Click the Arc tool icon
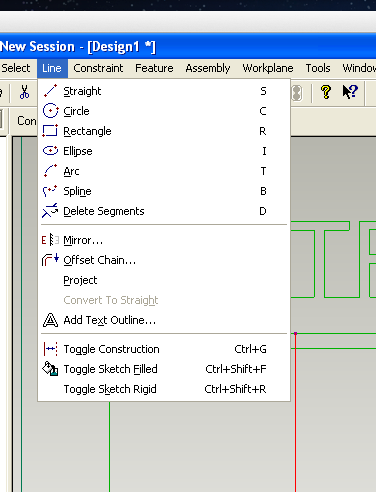This screenshot has width=376, height=492. [50, 171]
